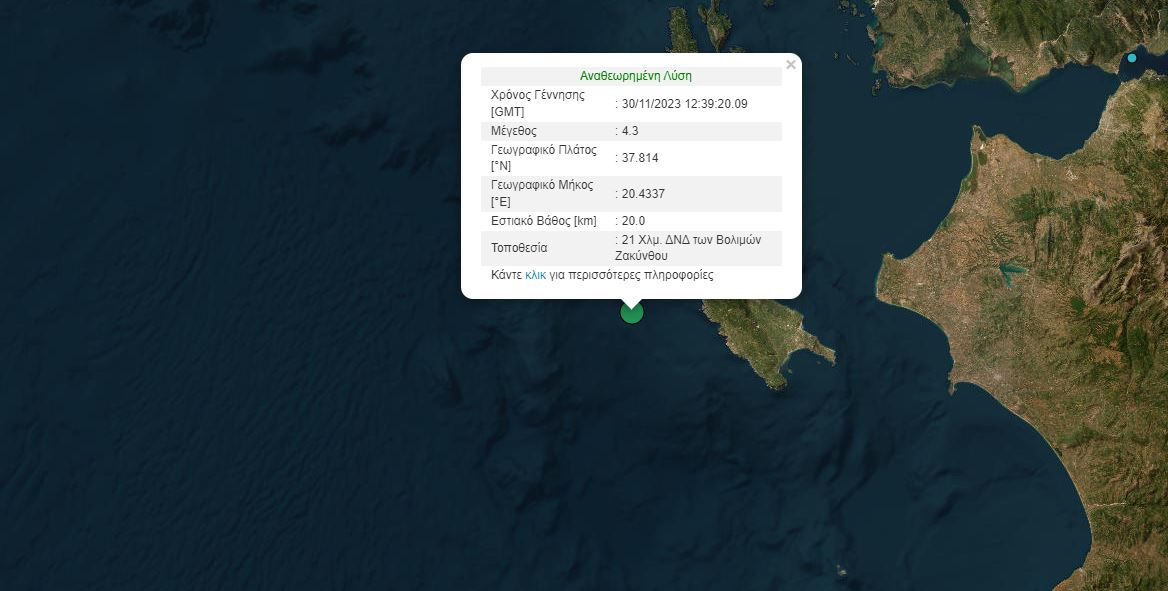
Task: Click the origin time value 30/11/2023 12:39:20.09
Action: [684, 104]
